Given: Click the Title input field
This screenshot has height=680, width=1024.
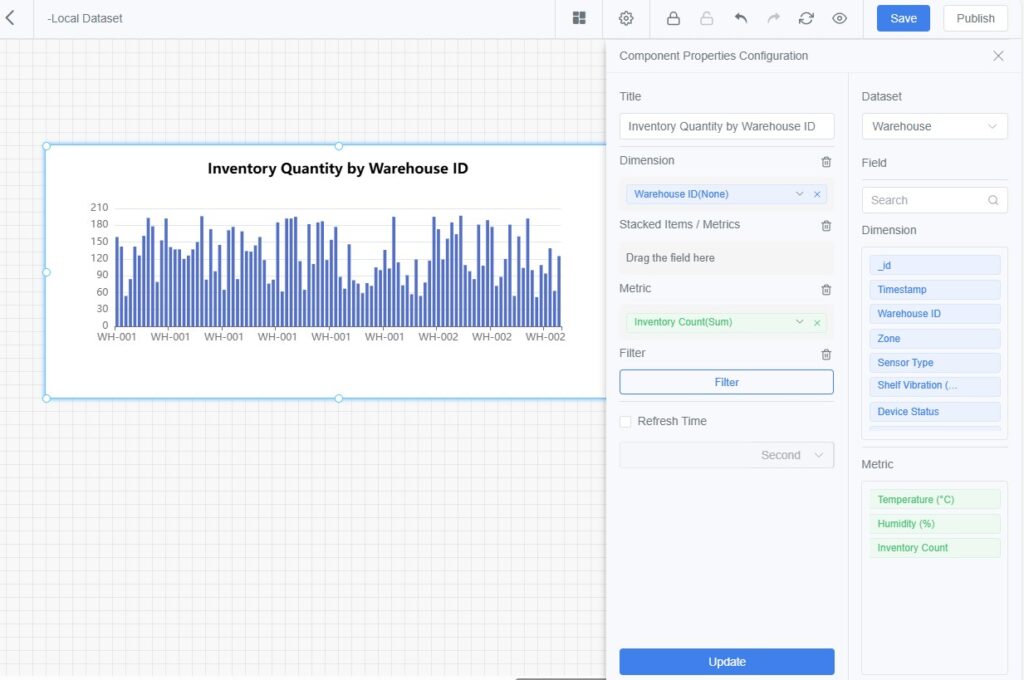Looking at the screenshot, I should (x=726, y=126).
